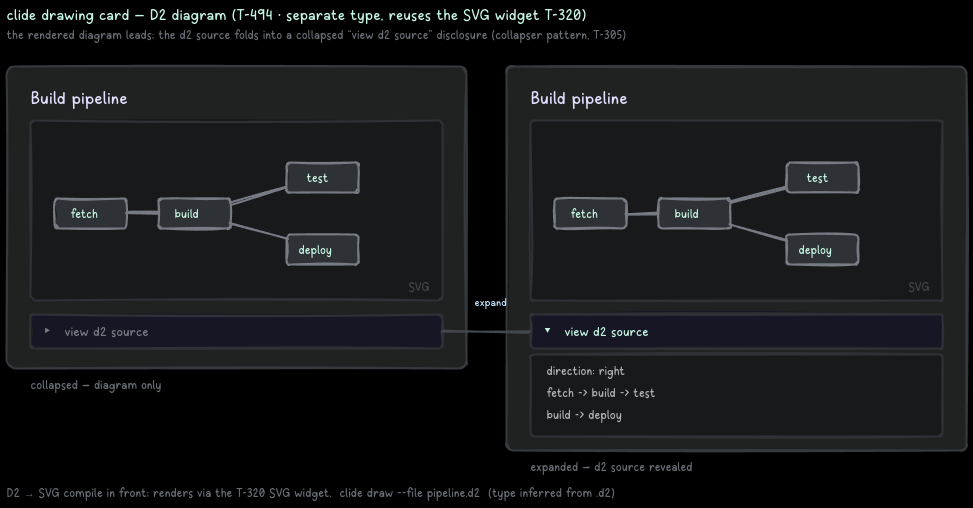Click the expanded view d2 source header text
The height and width of the screenshot is (508, 973).
coord(606,332)
